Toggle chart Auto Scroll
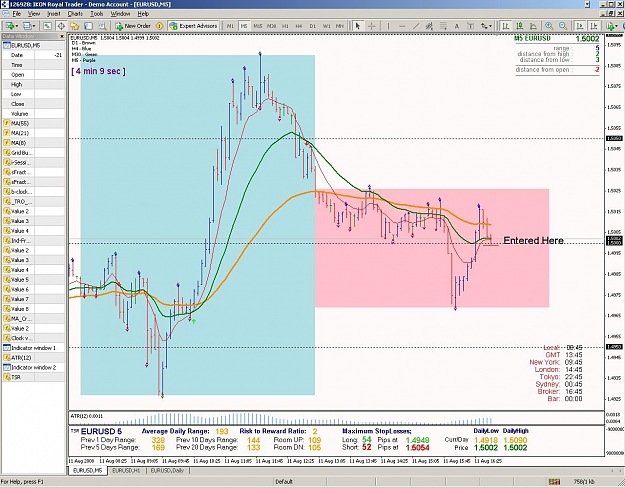The image size is (625, 488). pos(580,26)
